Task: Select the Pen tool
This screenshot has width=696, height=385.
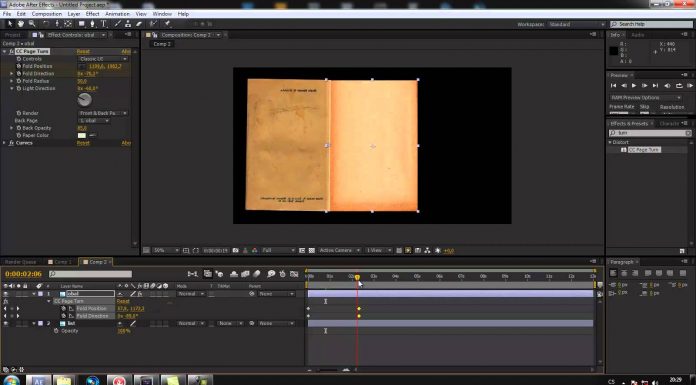Action: coord(92,24)
